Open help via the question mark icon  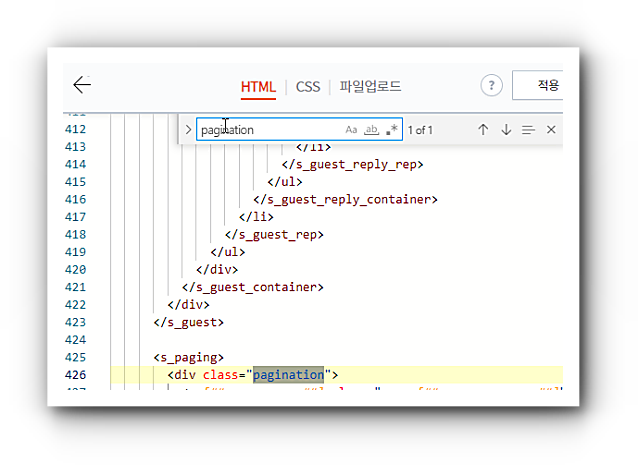[491, 85]
